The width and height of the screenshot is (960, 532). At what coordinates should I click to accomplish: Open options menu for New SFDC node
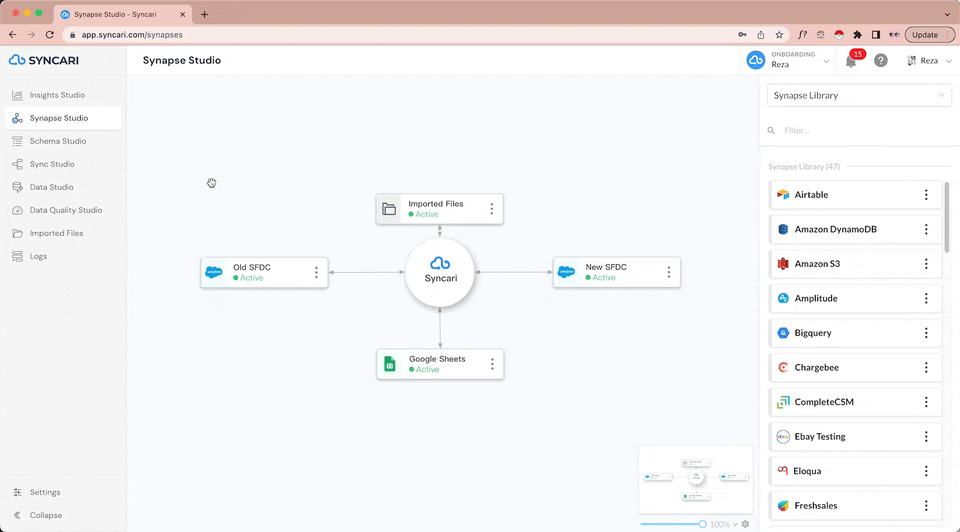[669, 272]
